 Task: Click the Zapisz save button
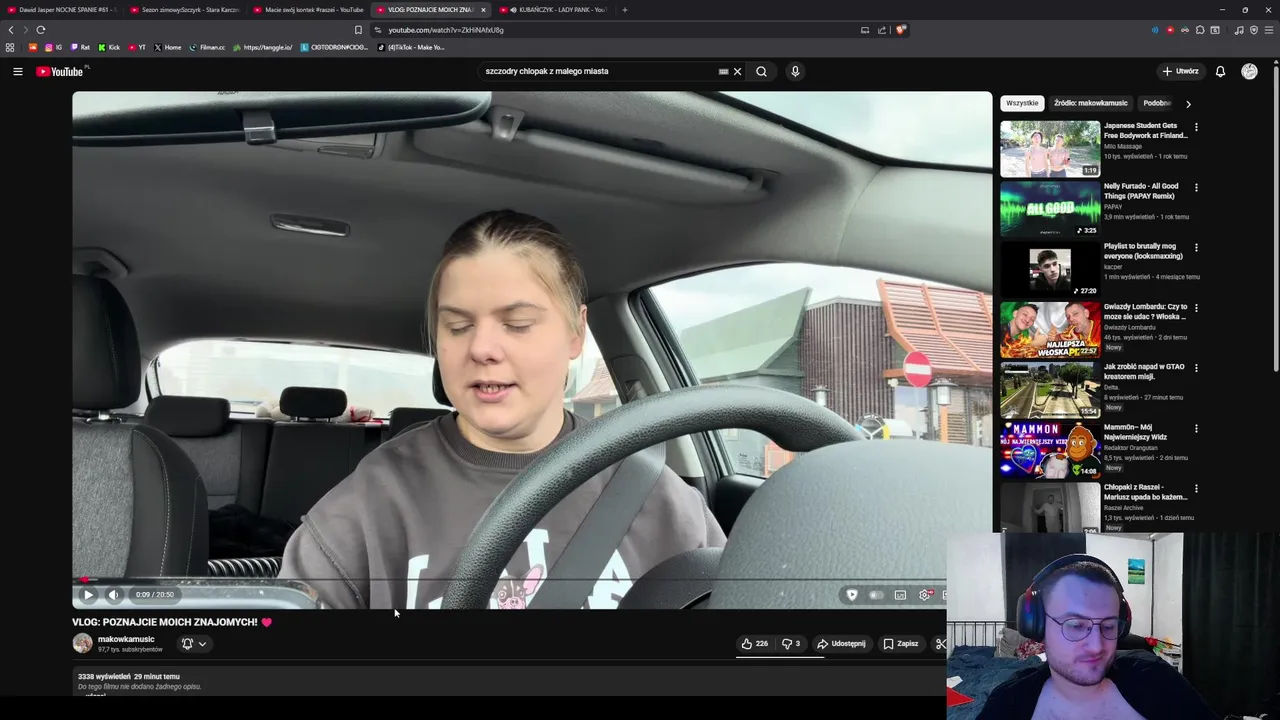(901, 644)
